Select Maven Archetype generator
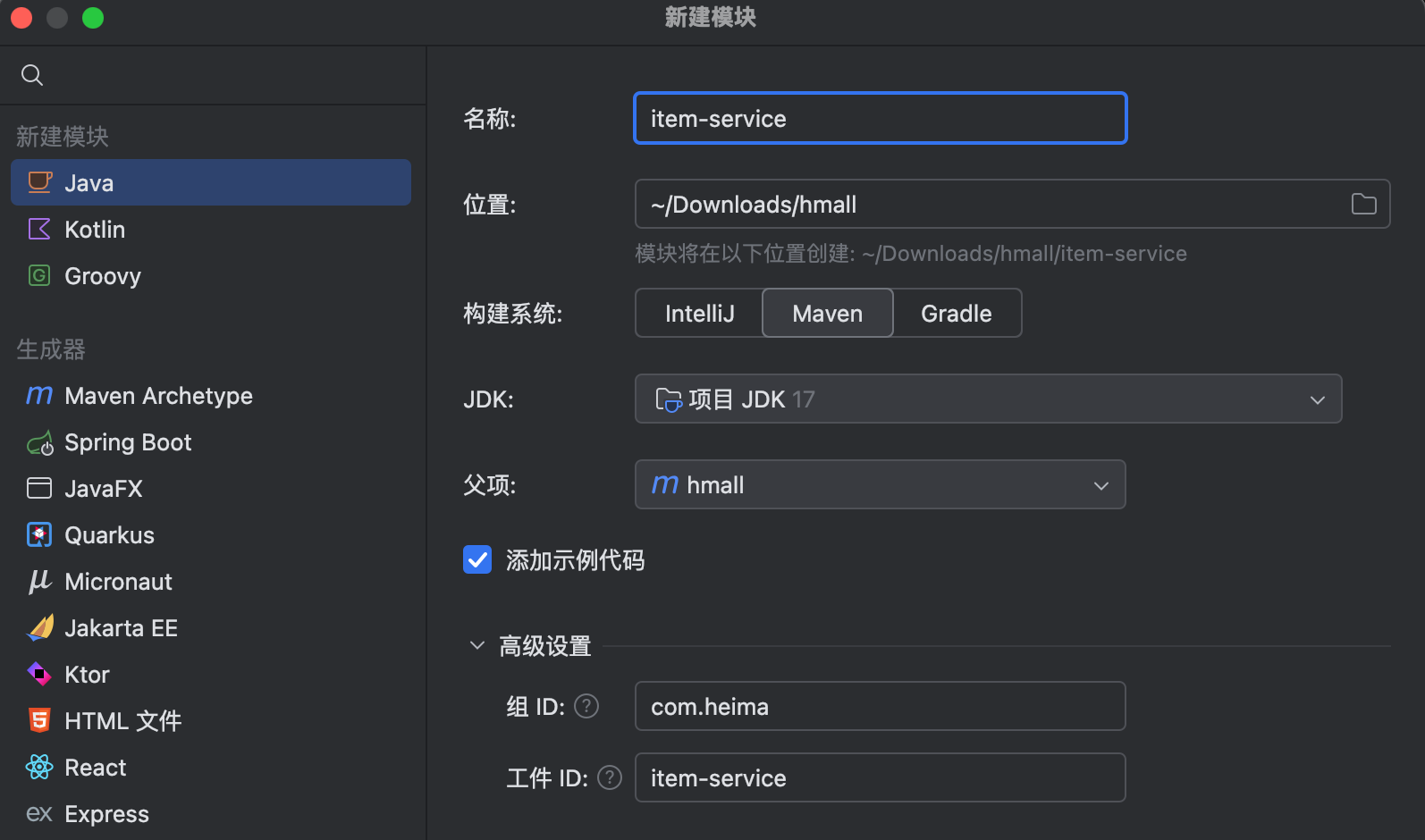1425x840 pixels. [x=211, y=395]
